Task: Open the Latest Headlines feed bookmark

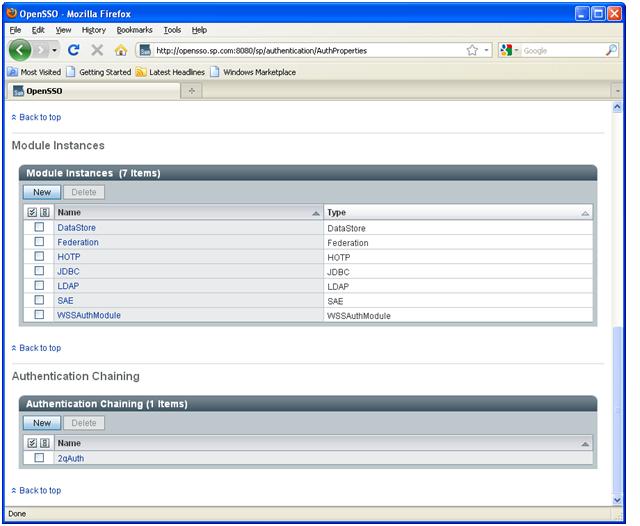Action: pyautogui.click(x=170, y=72)
